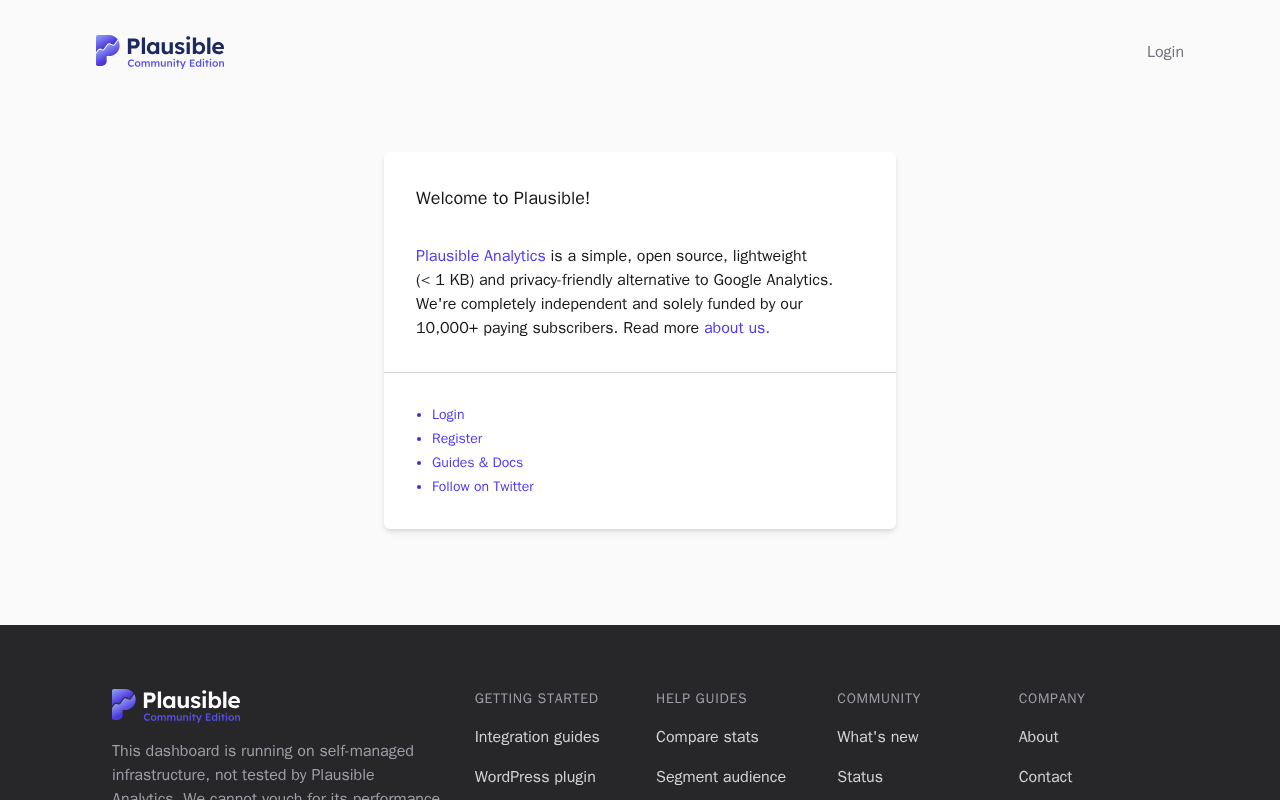Click the Plausible logo in the footer
Image resolution: width=1280 pixels, height=800 pixels.
pos(176,705)
